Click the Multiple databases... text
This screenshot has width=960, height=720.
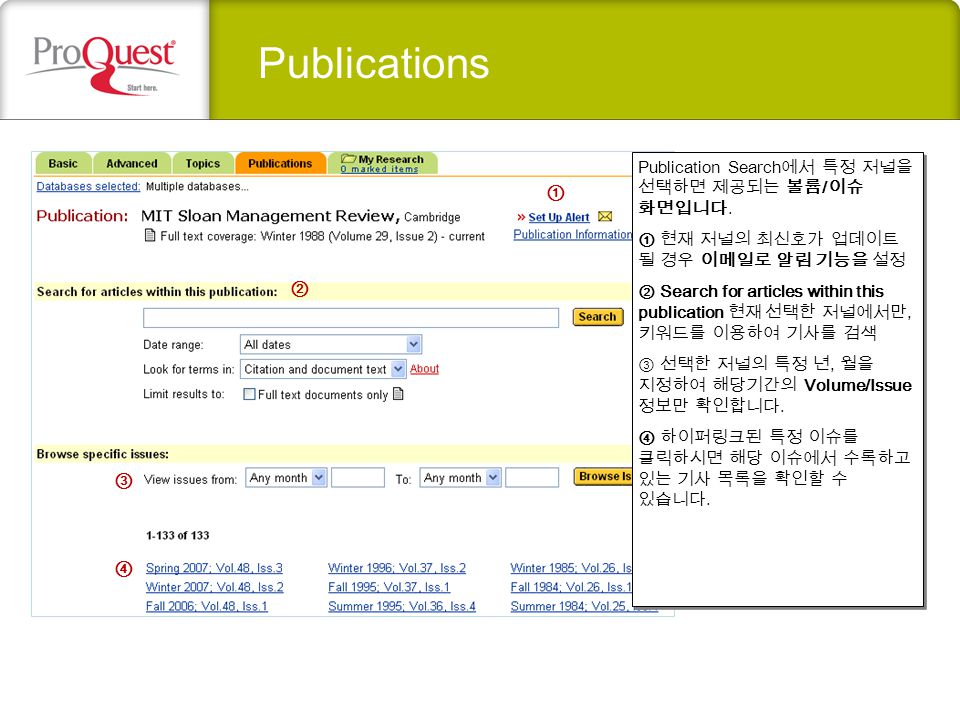[197, 186]
